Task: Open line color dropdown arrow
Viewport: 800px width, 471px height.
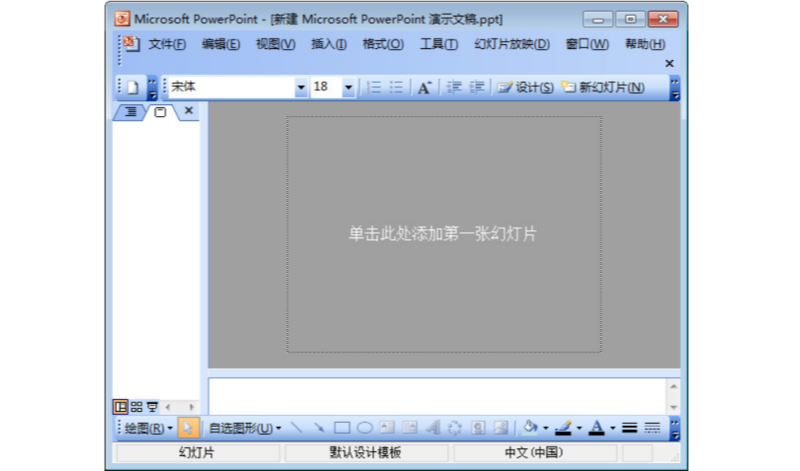Action: click(x=579, y=428)
